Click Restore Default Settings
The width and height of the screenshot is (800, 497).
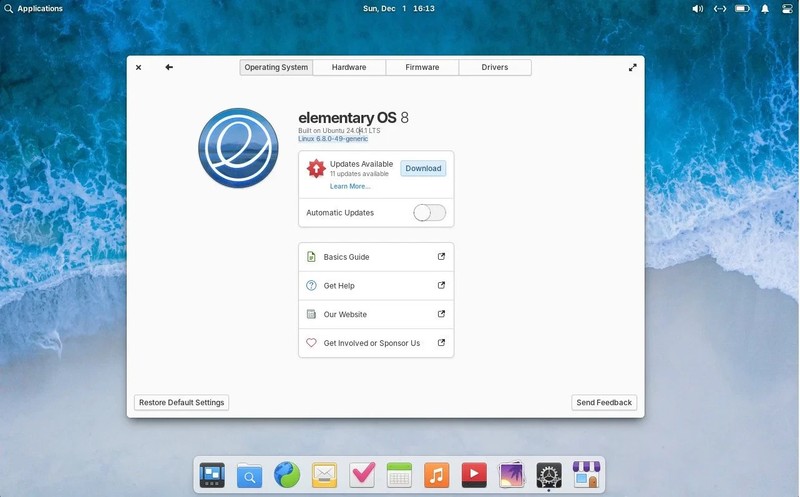(x=182, y=403)
